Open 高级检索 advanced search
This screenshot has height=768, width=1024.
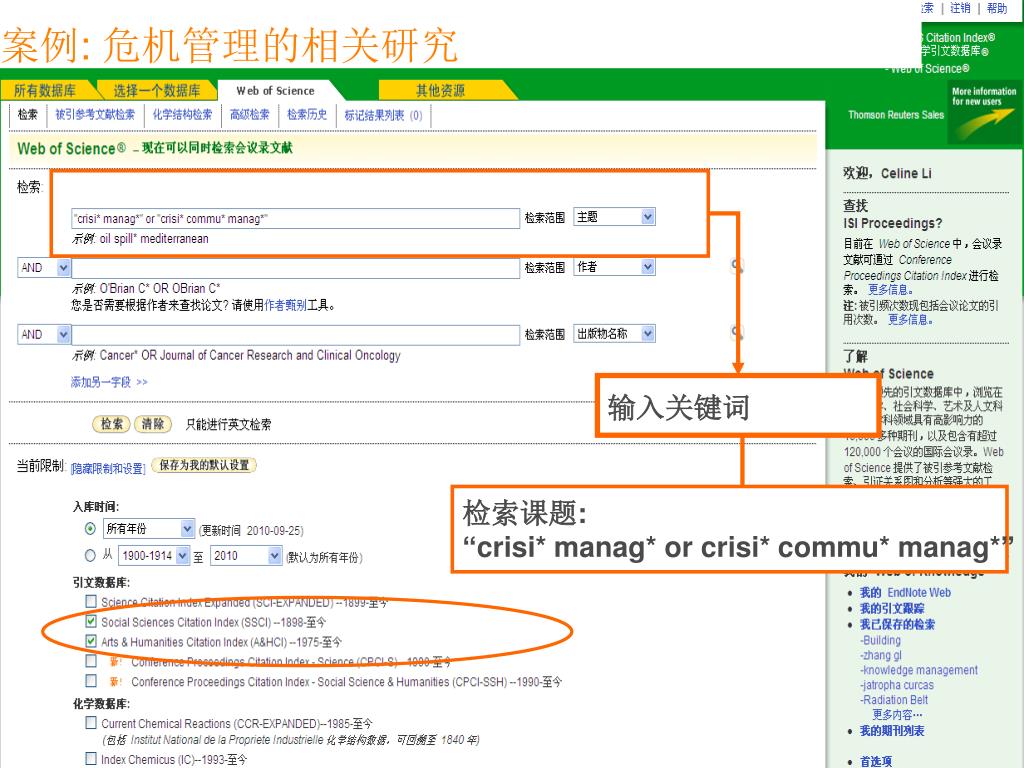pyautogui.click(x=249, y=115)
